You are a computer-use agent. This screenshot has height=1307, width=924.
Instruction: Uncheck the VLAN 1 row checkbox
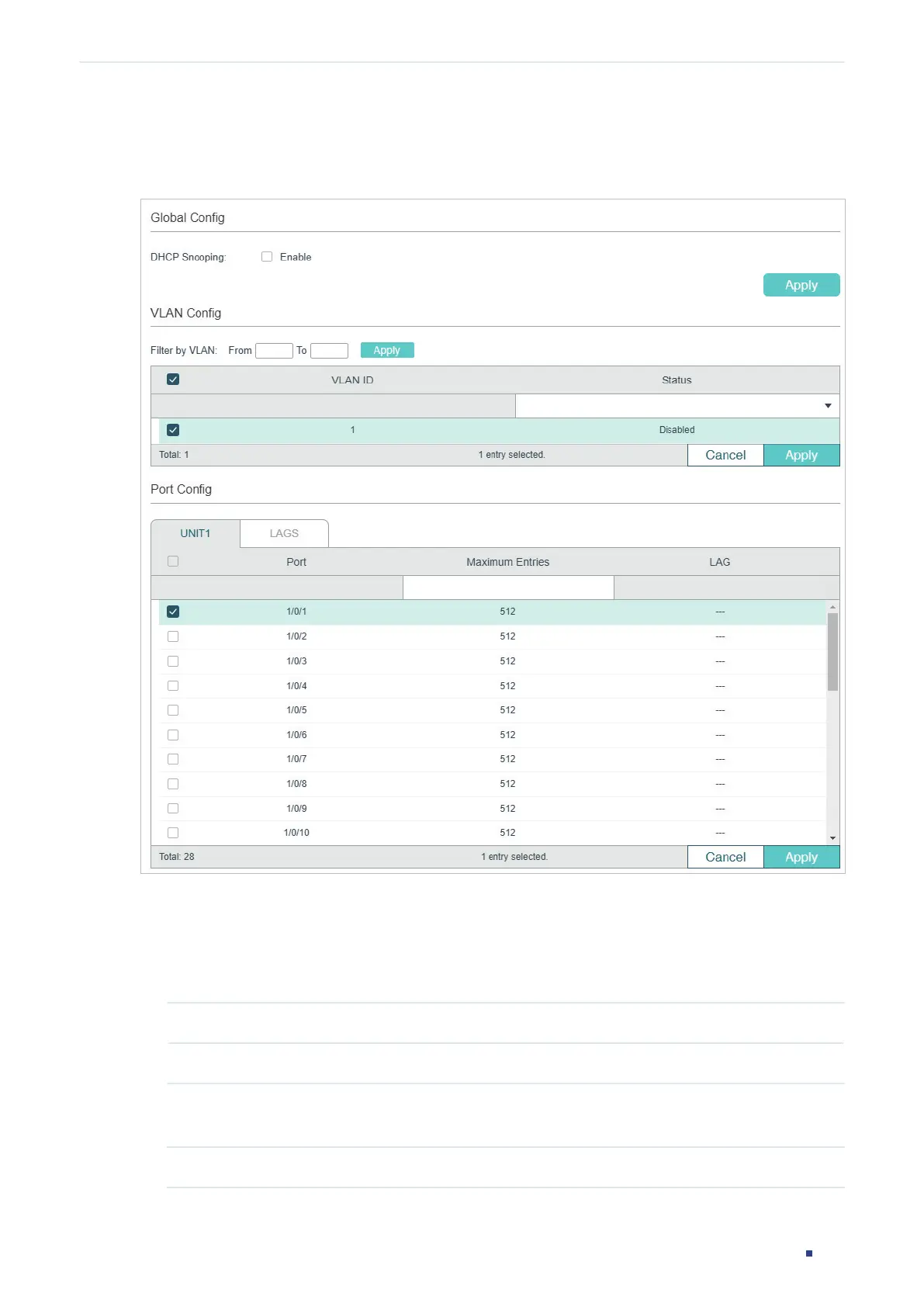[173, 430]
